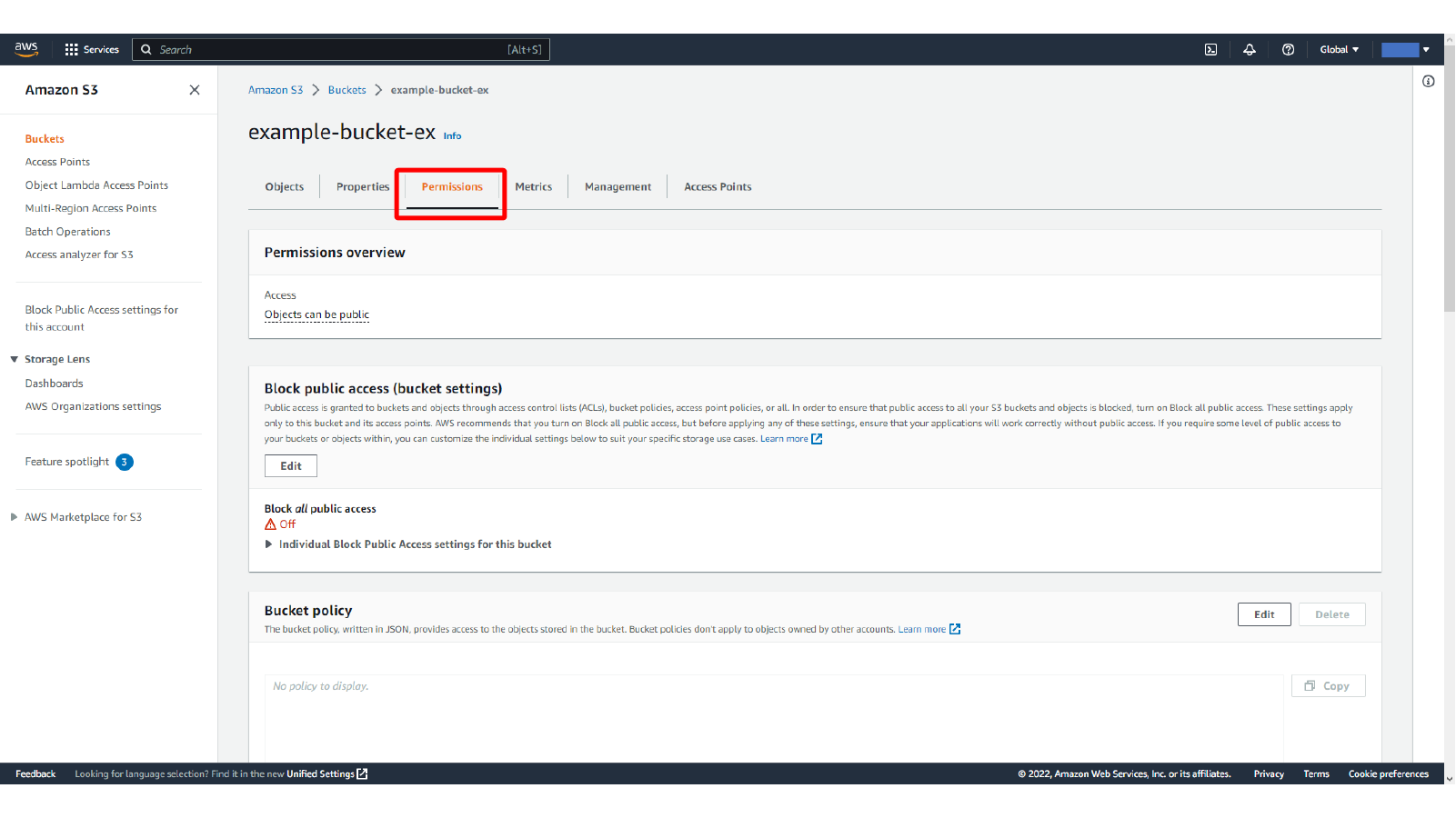
Task: Click external link icon after Bucket policy Learn more
Action: [955, 630]
